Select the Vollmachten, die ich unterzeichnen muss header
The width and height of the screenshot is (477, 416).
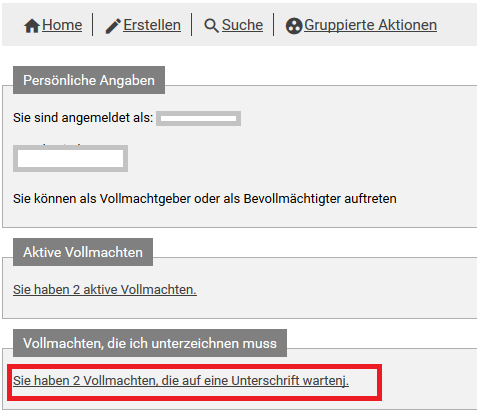[x=150, y=343]
